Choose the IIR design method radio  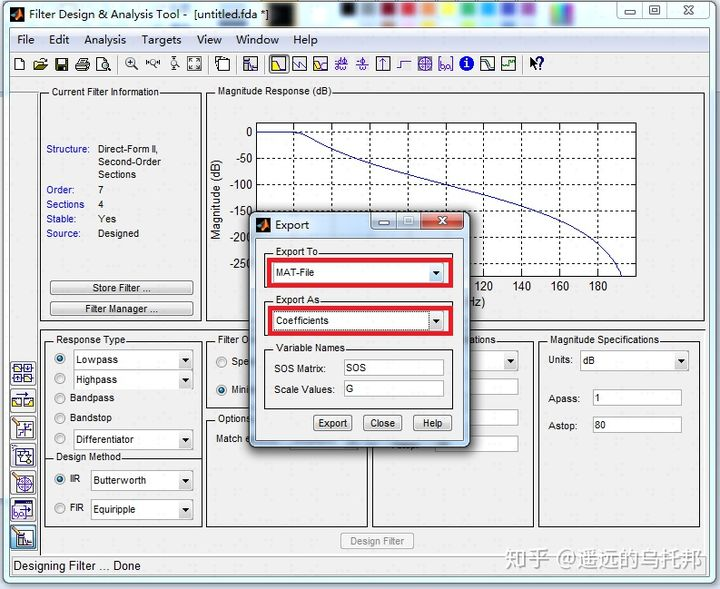click(x=60, y=479)
